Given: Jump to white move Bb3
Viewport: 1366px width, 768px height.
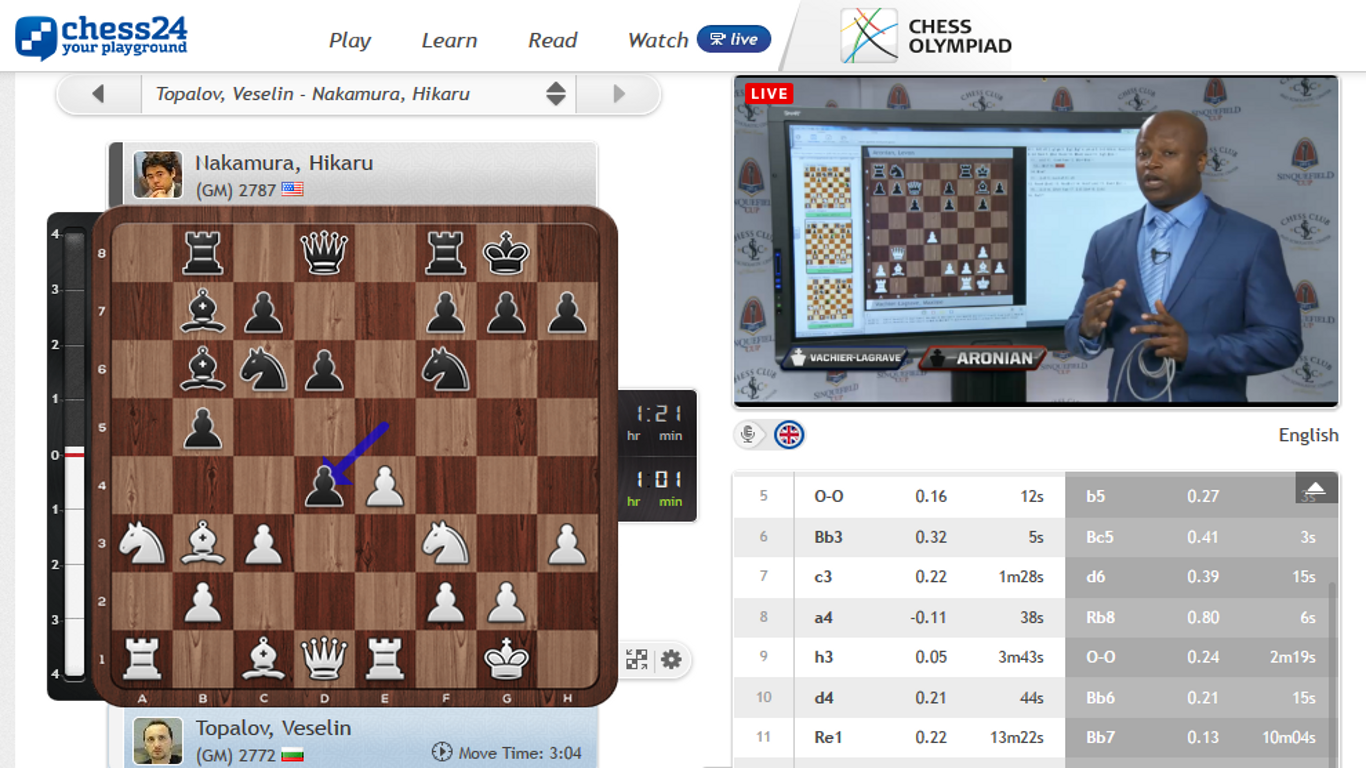Looking at the screenshot, I should (829, 537).
